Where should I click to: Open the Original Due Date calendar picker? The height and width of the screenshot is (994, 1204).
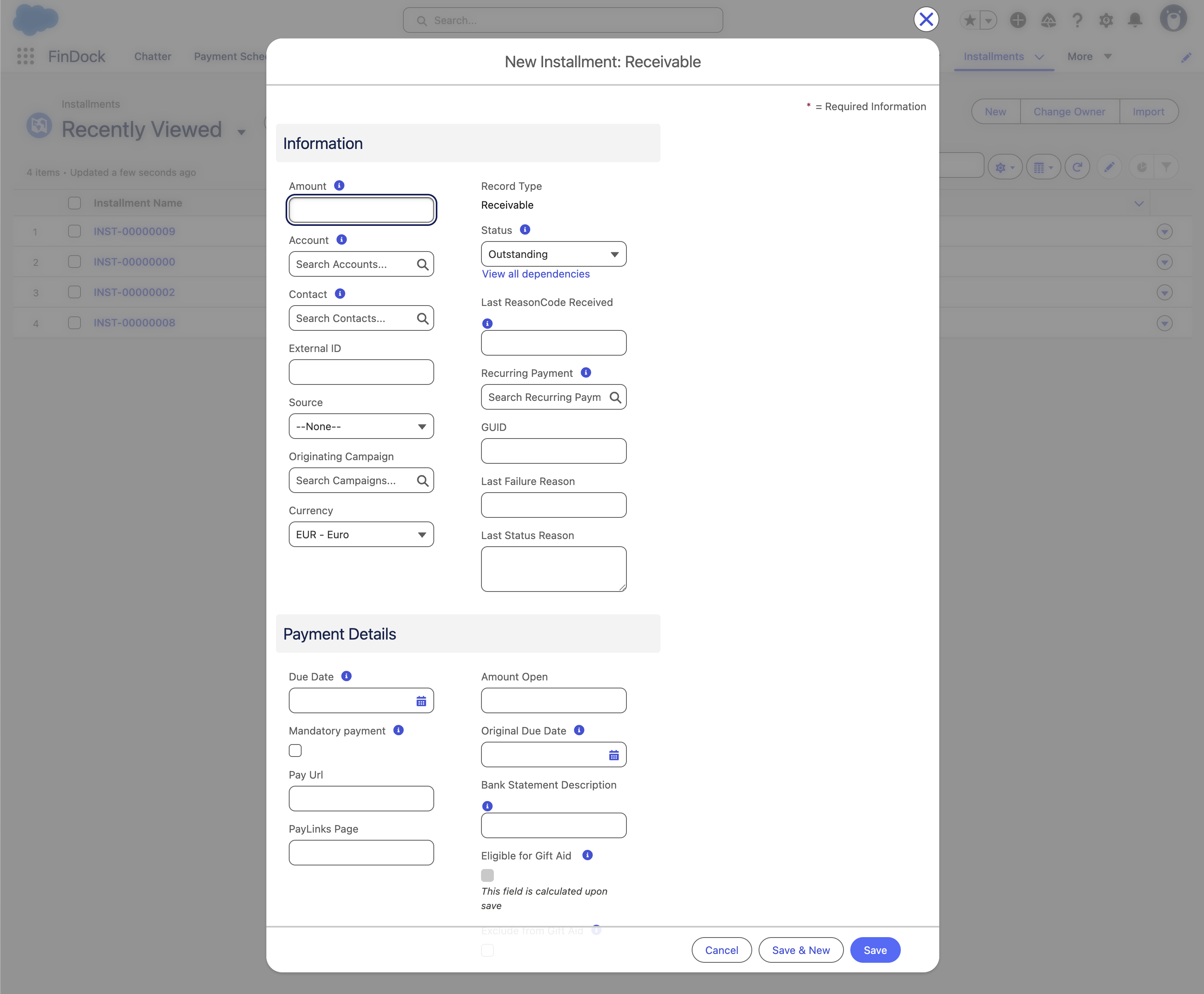pyautogui.click(x=614, y=755)
